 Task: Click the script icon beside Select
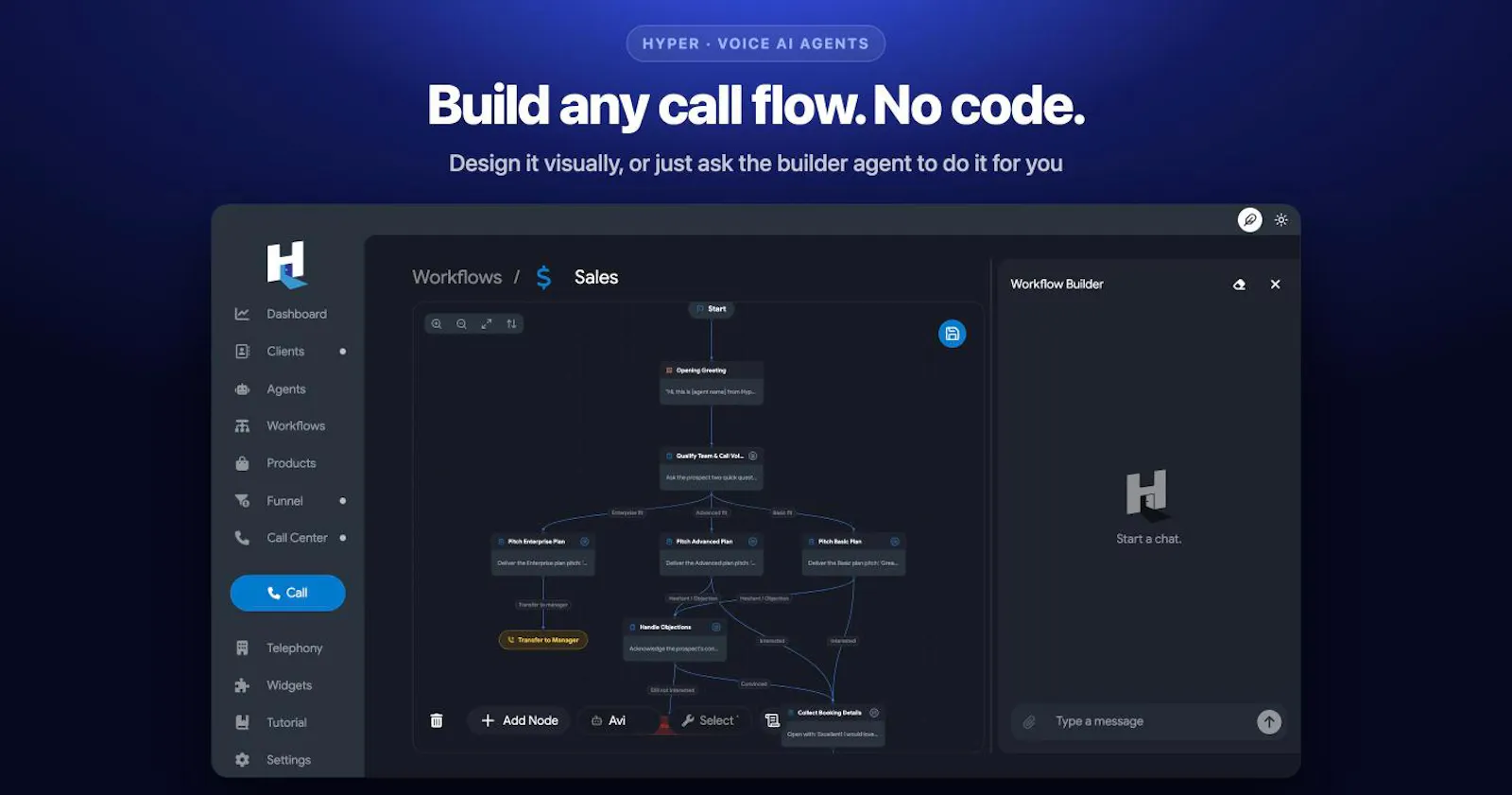[772, 721]
